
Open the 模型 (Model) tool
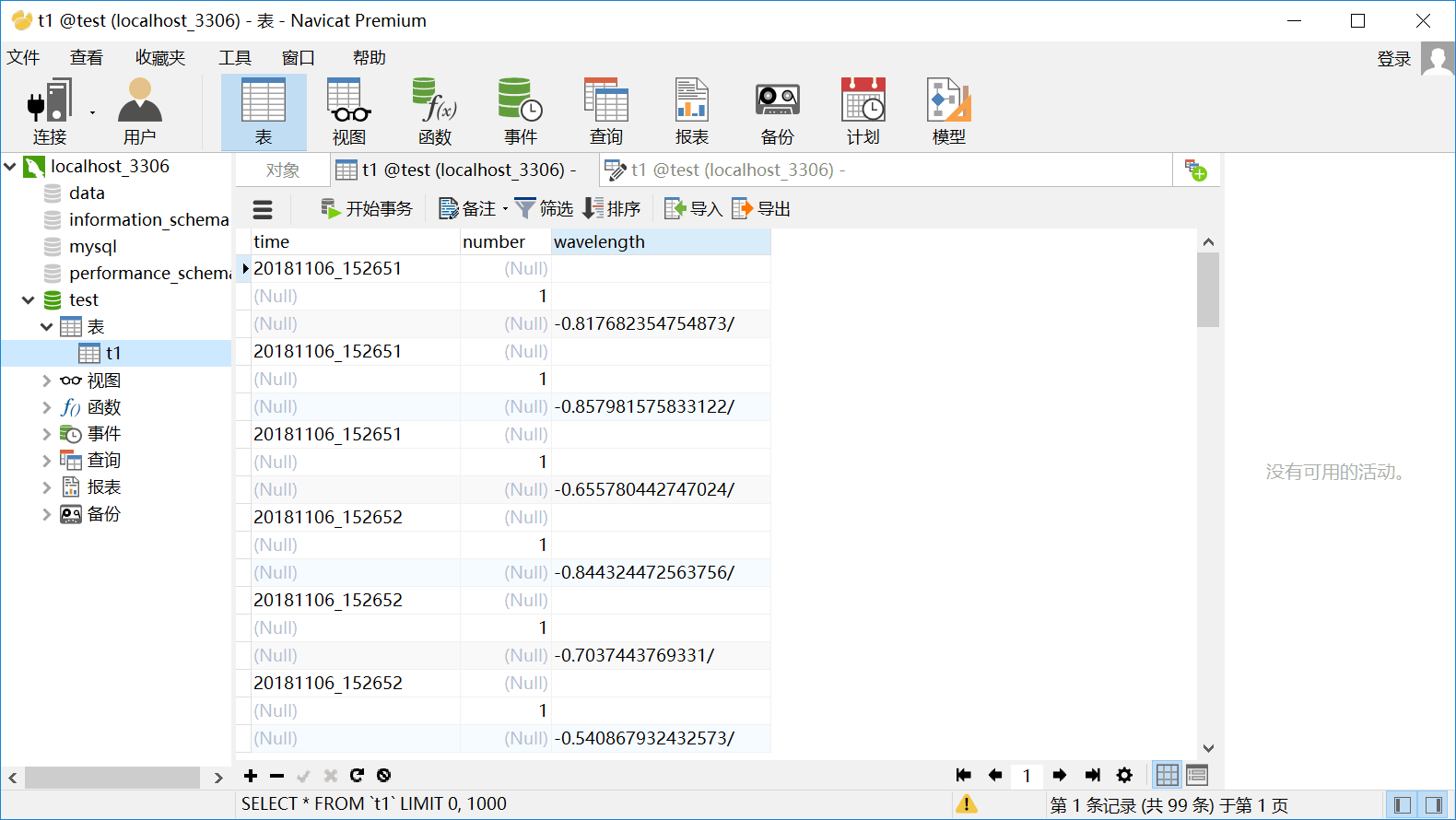point(949,111)
